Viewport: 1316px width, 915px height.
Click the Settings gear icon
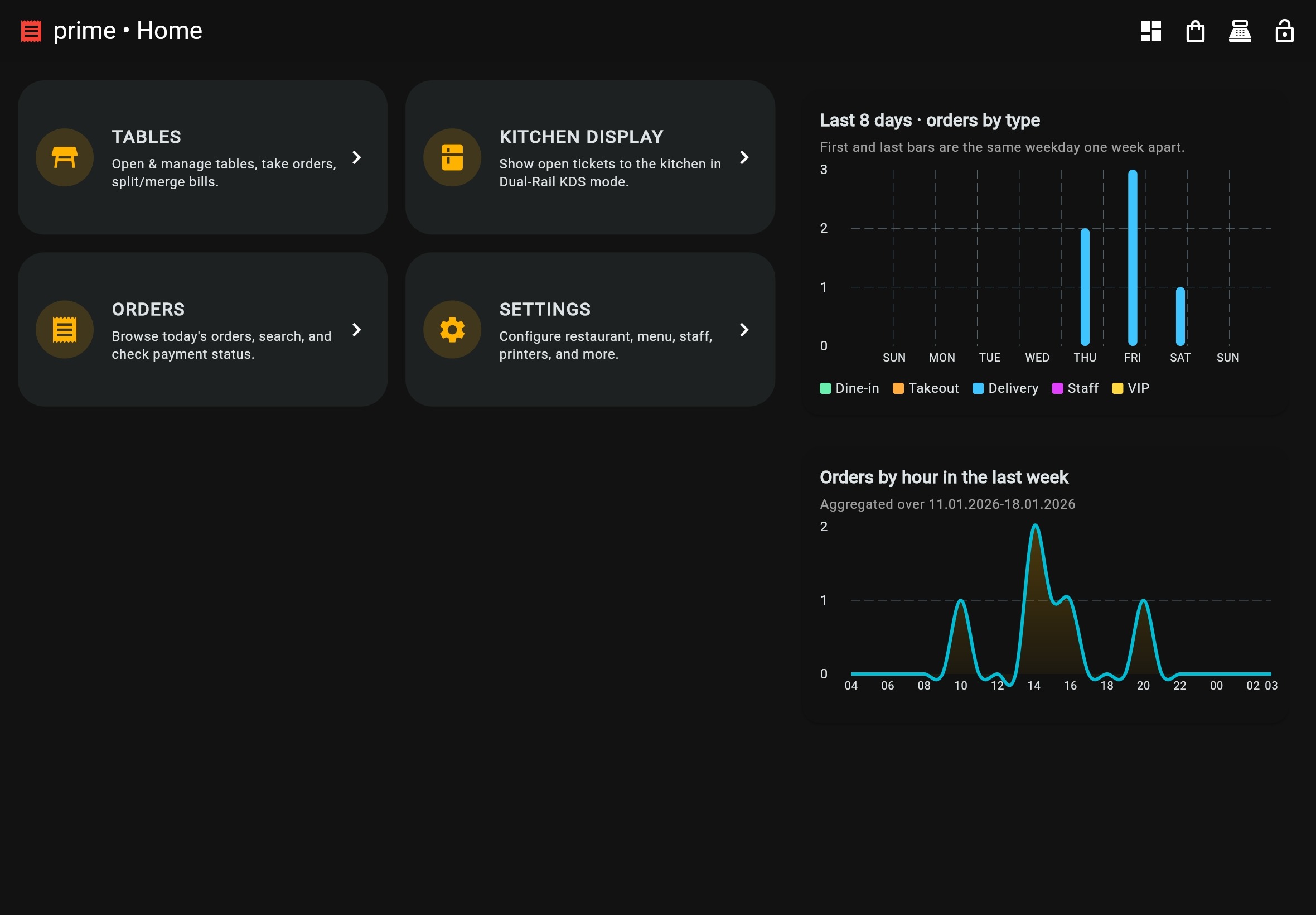tap(452, 330)
